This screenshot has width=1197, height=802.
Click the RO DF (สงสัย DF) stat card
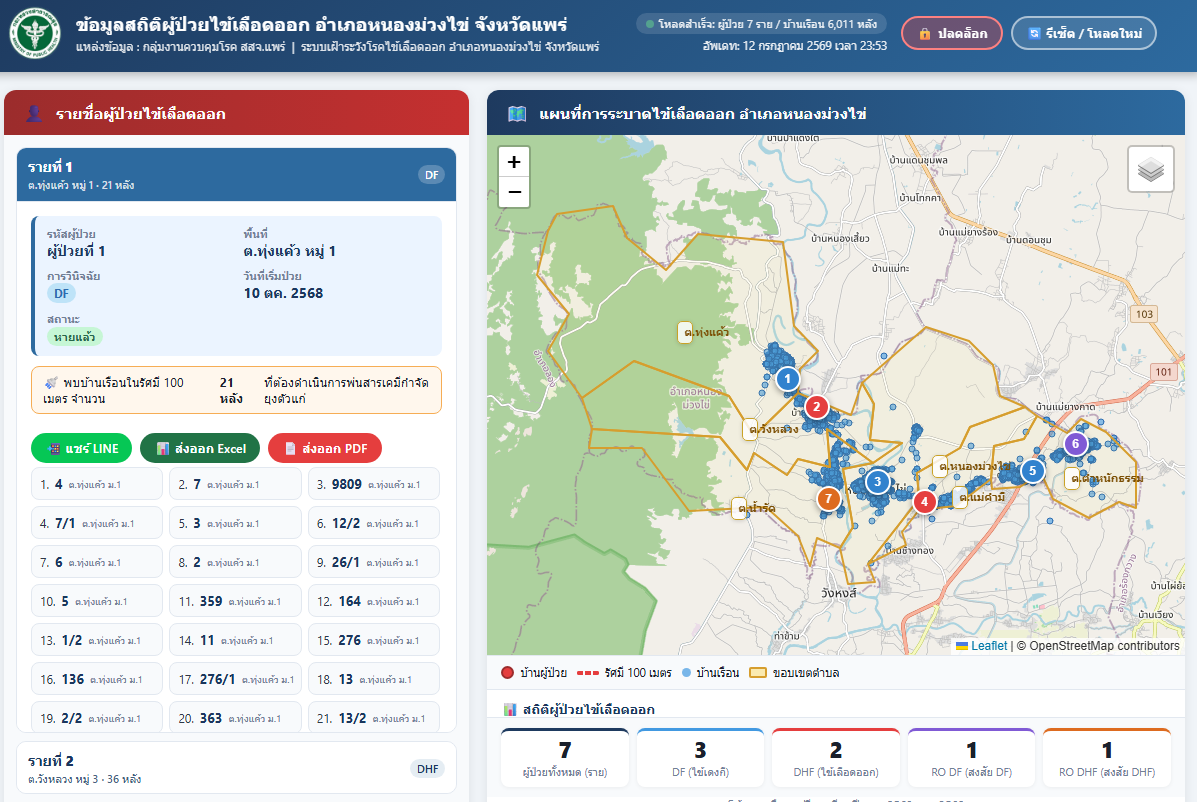click(971, 758)
